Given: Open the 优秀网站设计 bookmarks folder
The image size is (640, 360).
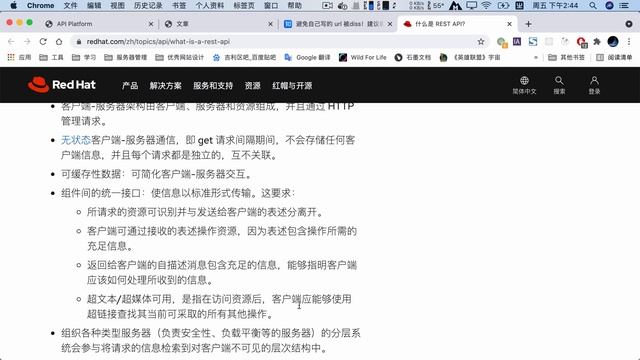Looking at the screenshot, I should pos(179,57).
